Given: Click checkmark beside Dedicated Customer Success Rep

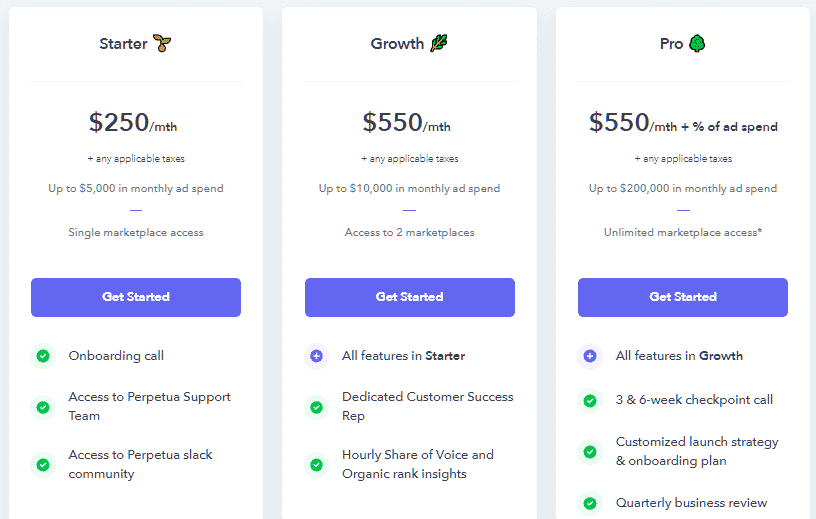Looking at the screenshot, I should point(316,407).
